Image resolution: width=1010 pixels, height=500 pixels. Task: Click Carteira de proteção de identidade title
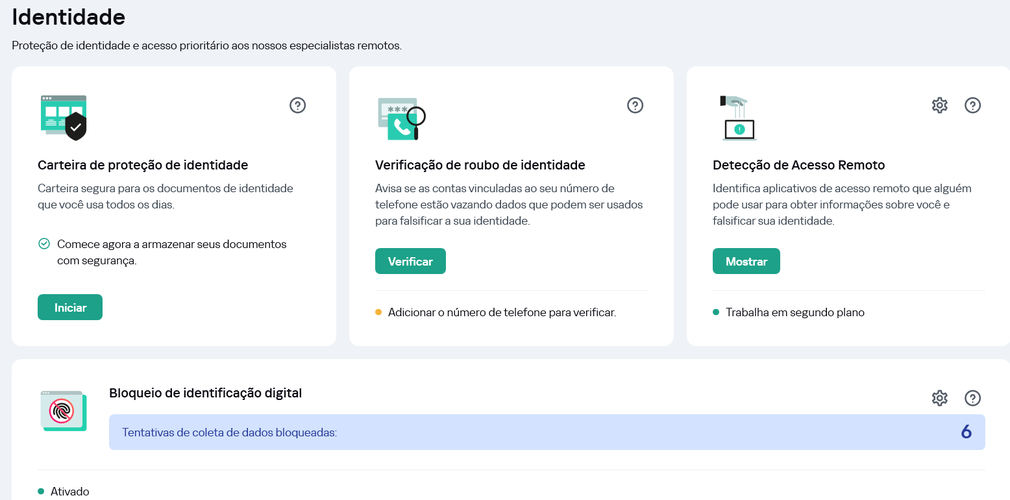pyautogui.click(x=143, y=165)
